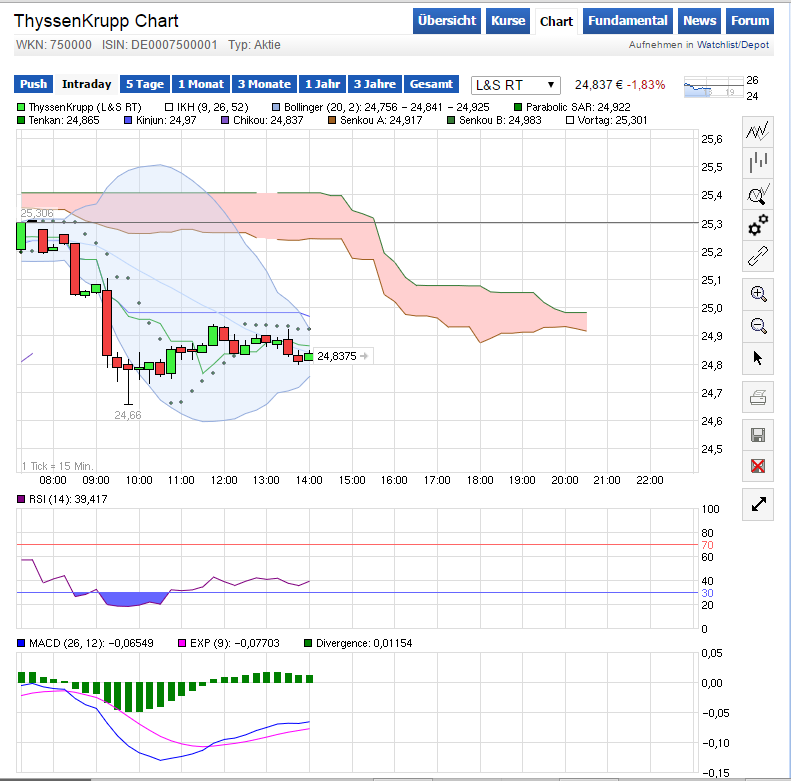Zoom out with the minus magnifier

pos(758,325)
